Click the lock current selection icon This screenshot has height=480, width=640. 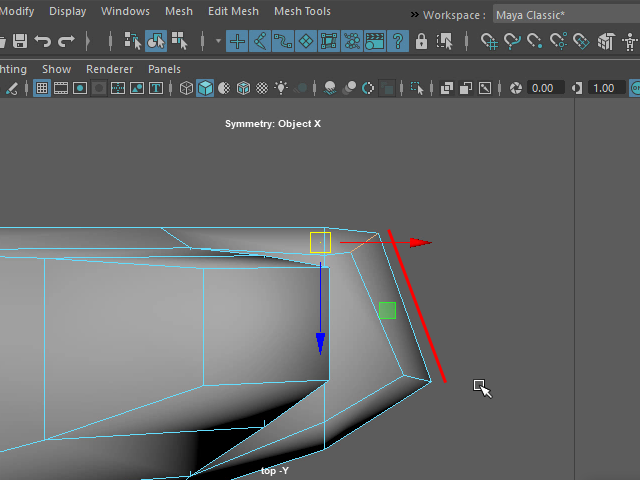coord(421,41)
